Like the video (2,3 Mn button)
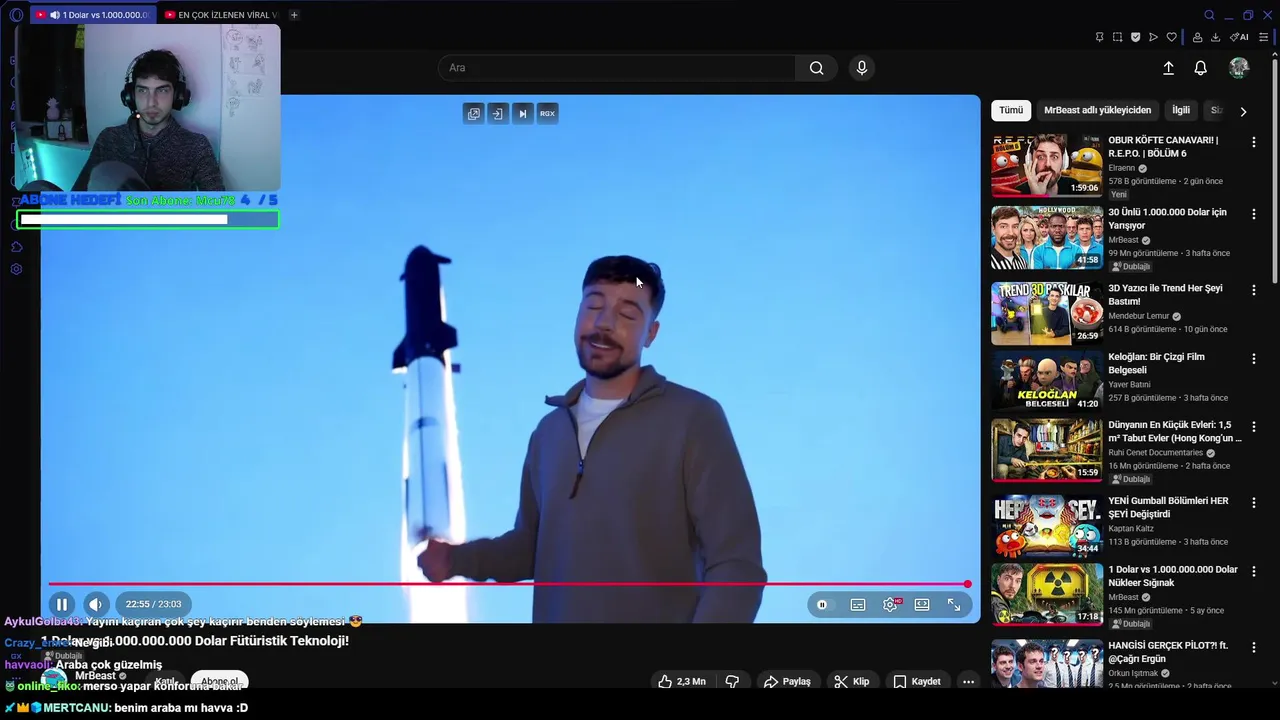The image size is (1280, 720). tap(682, 682)
